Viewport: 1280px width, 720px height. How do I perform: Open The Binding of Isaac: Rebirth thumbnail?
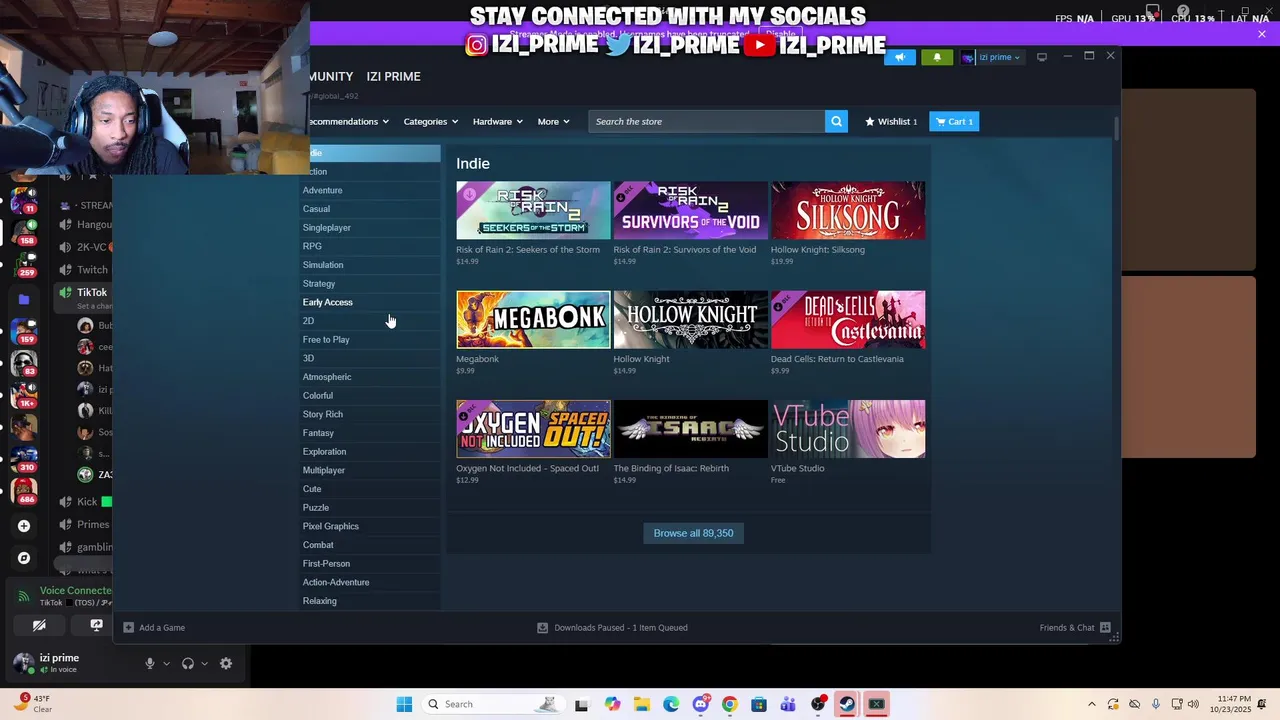tap(691, 429)
